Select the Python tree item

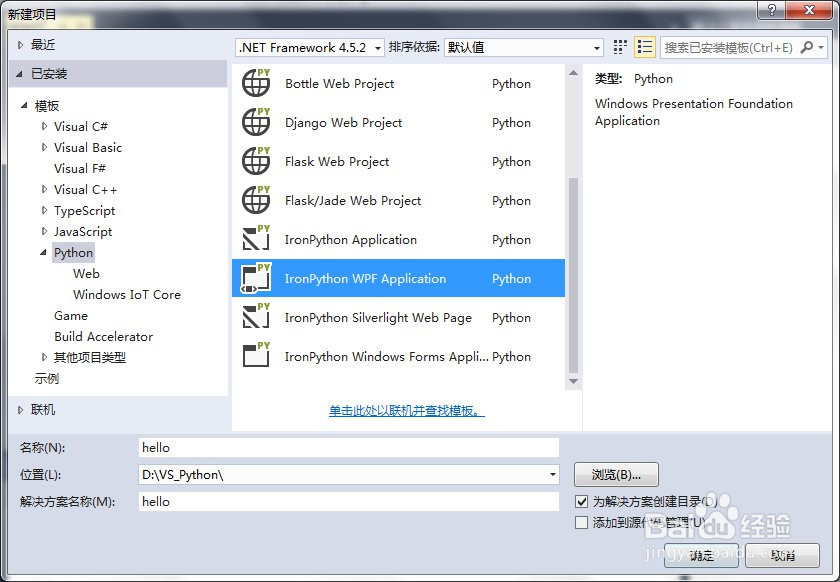[73, 252]
